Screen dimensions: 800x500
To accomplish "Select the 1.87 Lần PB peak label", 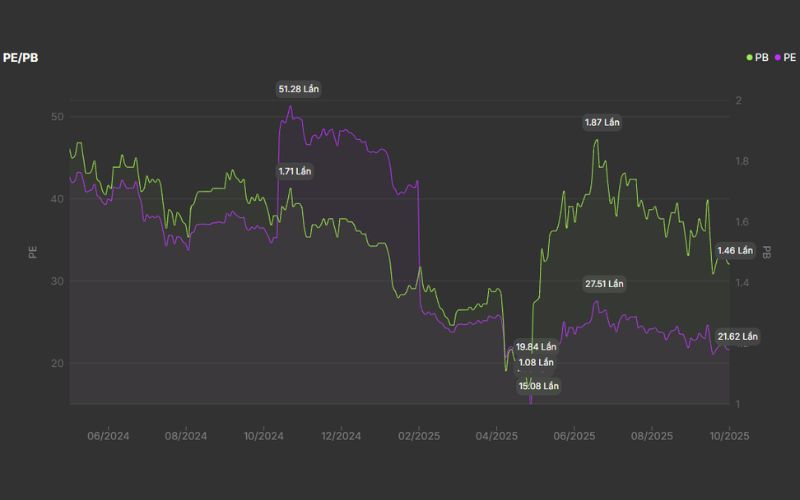I will click(602, 122).
